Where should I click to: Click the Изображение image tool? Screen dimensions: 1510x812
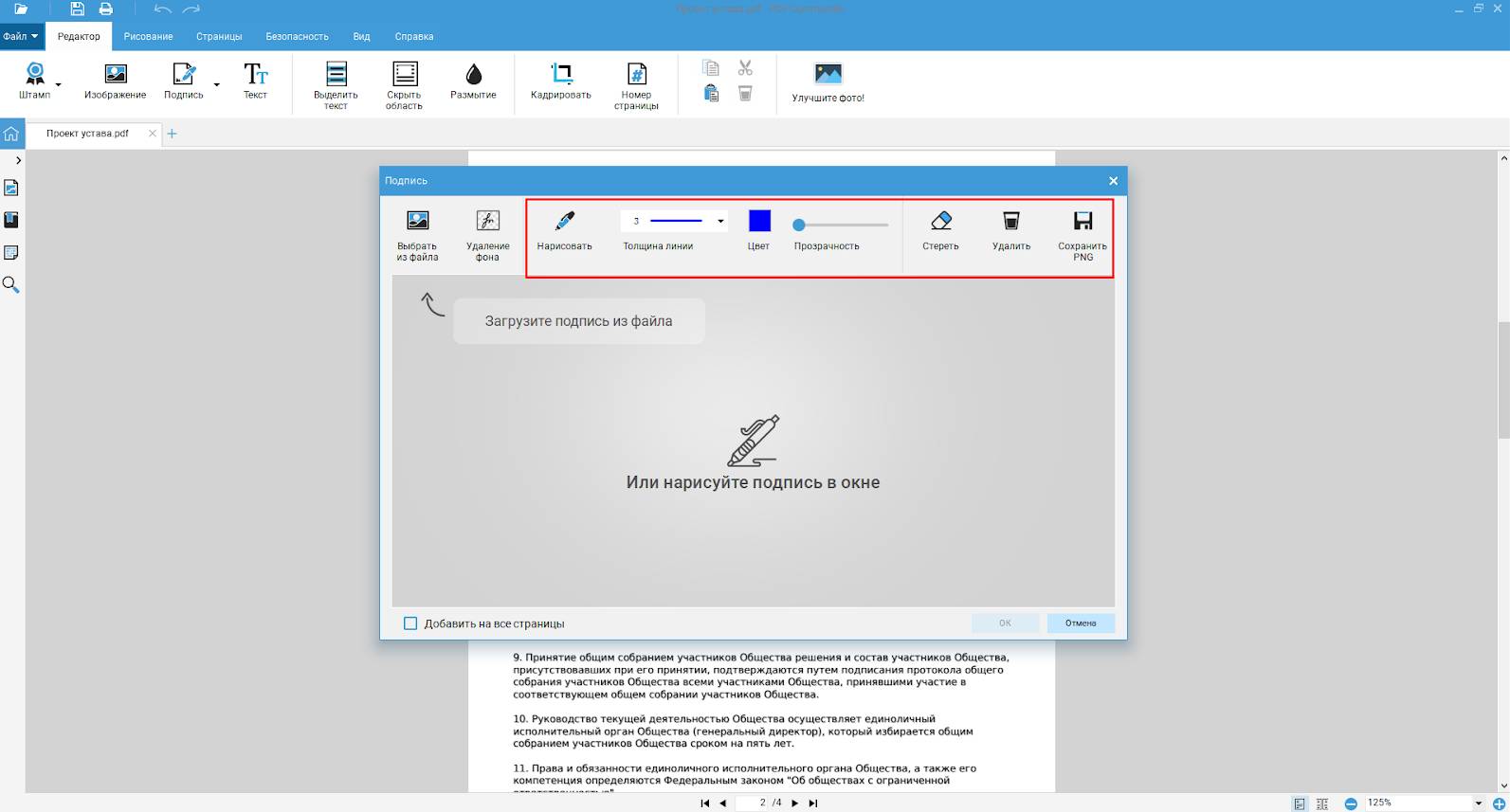(115, 81)
